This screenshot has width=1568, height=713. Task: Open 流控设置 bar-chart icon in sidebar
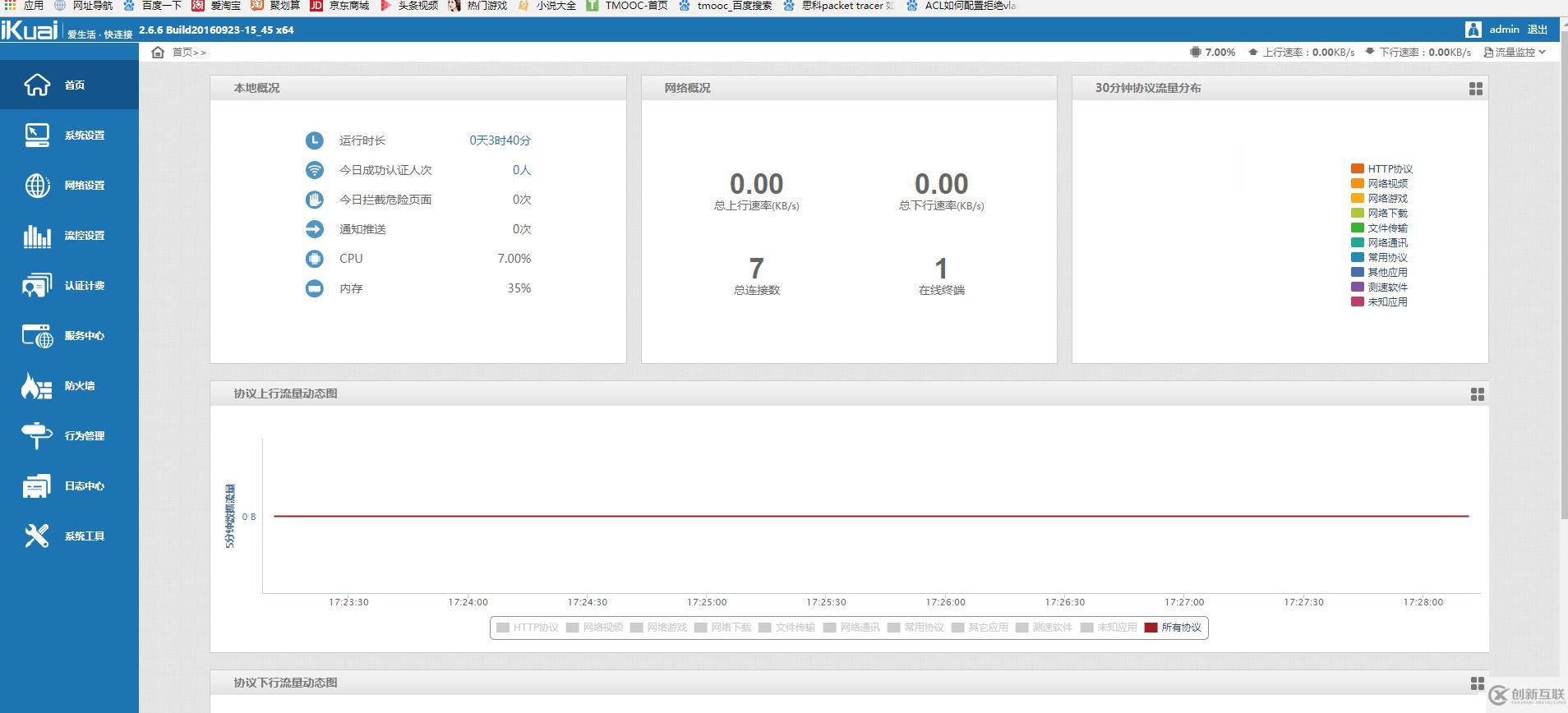tap(37, 236)
